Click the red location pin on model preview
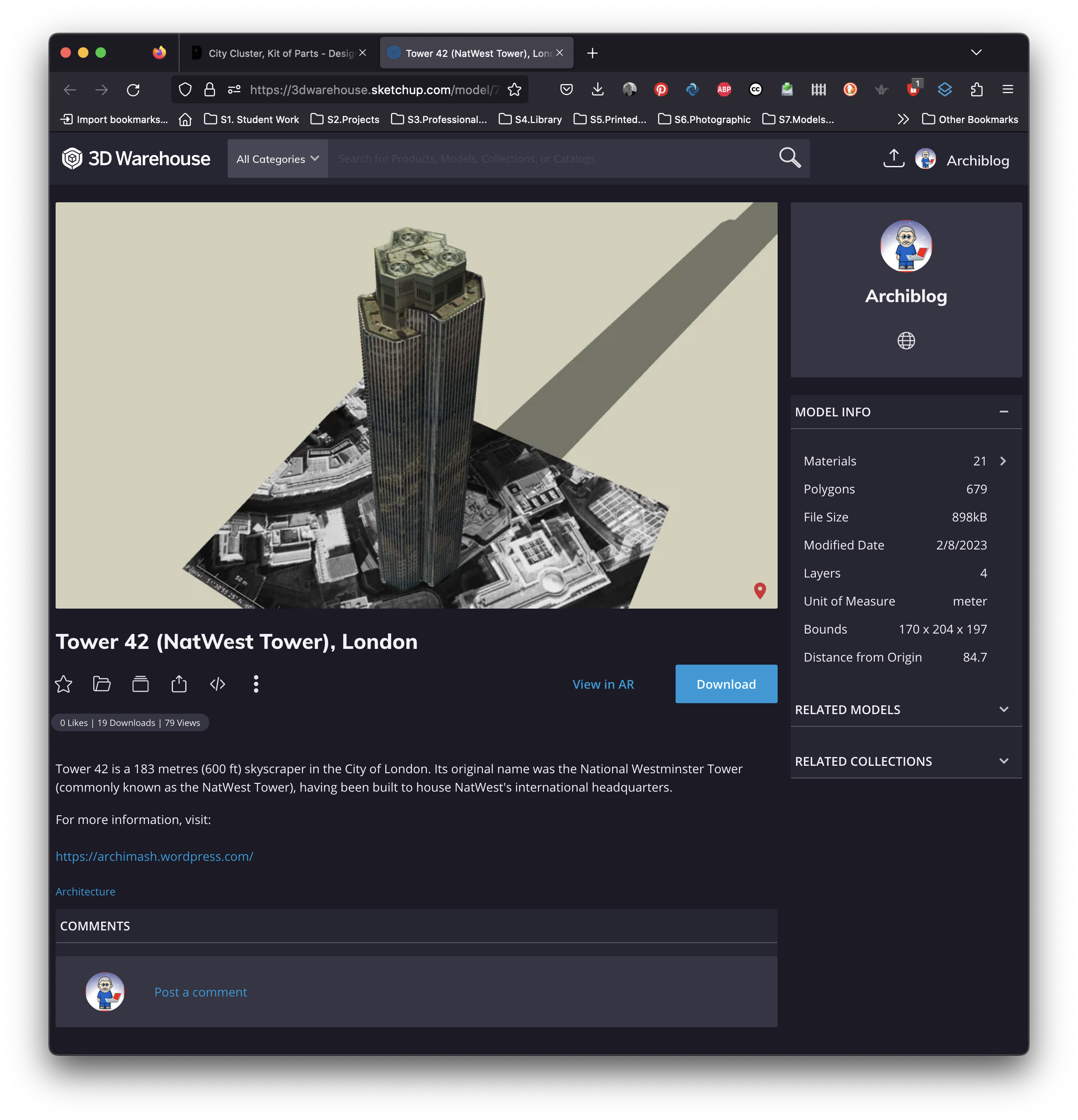Viewport: 1078px width, 1120px height. pos(760,591)
